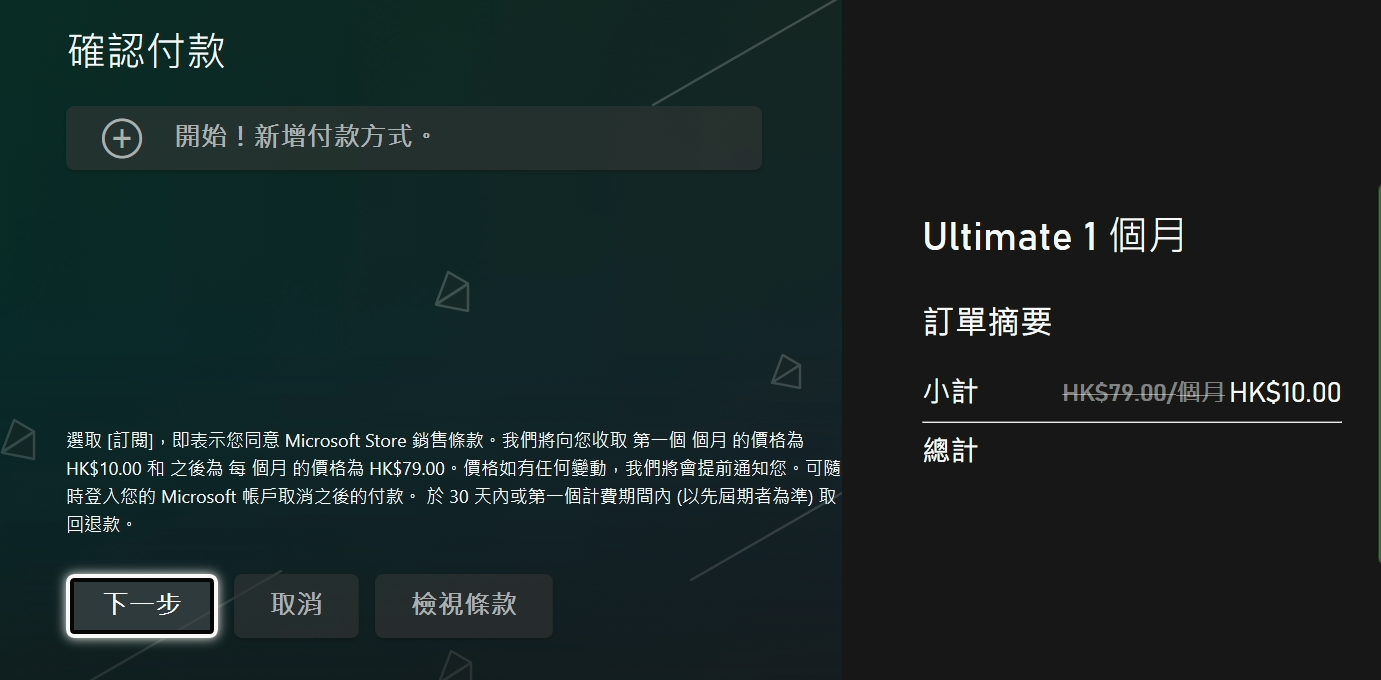1381x680 pixels.
Task: Click the divider line under 小計
Action: (x=1130, y=421)
